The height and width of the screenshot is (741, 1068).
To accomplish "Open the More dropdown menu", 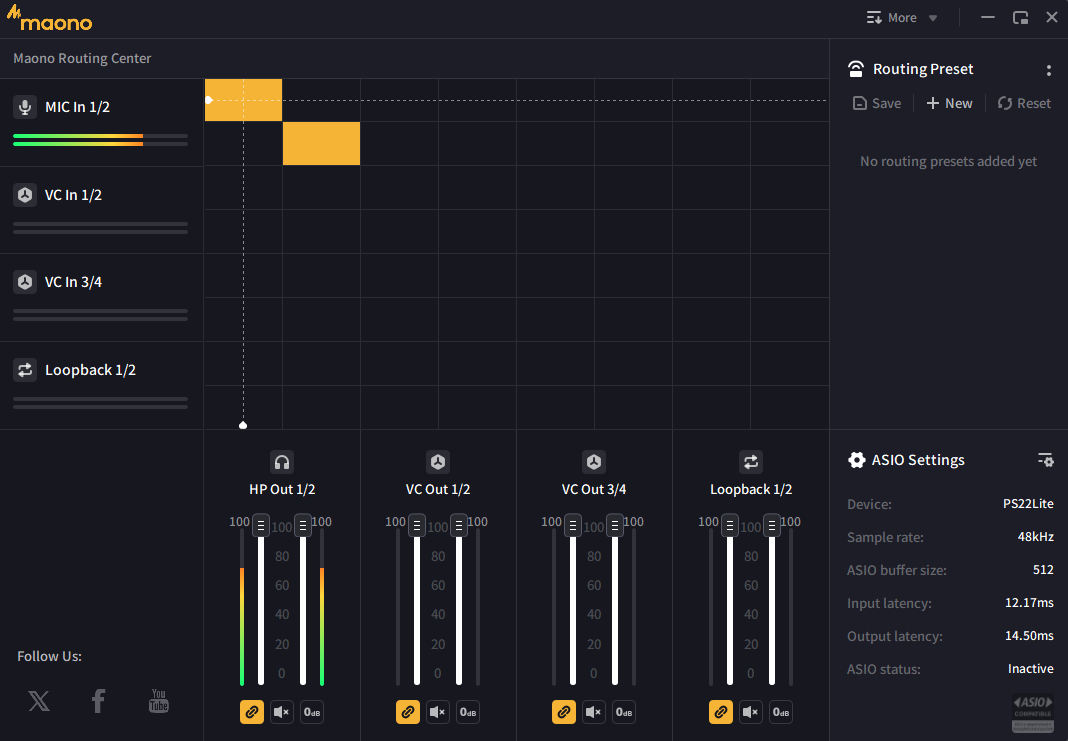I will tap(902, 18).
